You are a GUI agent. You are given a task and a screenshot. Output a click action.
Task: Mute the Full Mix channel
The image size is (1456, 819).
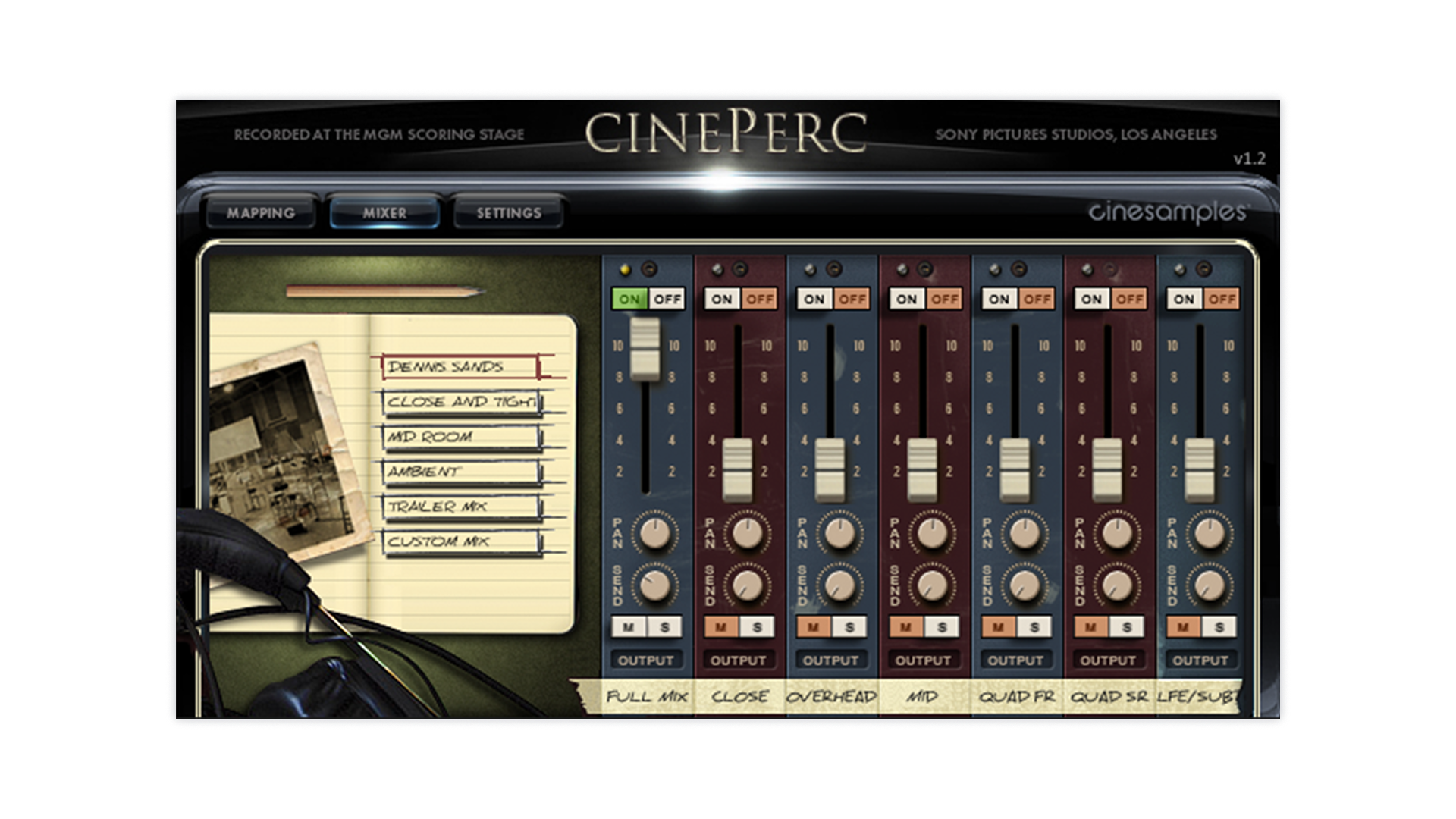coord(629,627)
